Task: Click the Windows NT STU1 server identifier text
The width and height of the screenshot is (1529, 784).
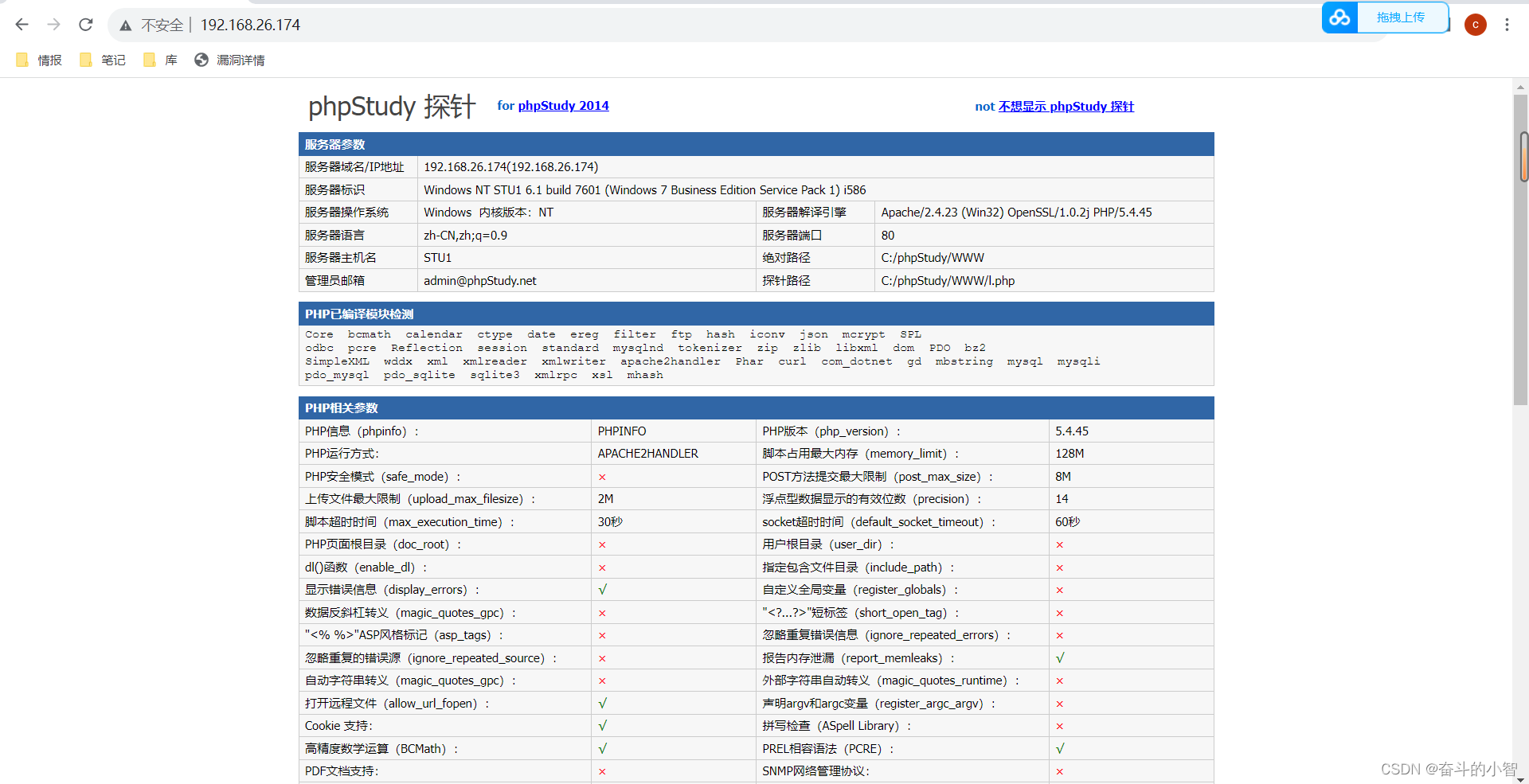Action: (644, 190)
